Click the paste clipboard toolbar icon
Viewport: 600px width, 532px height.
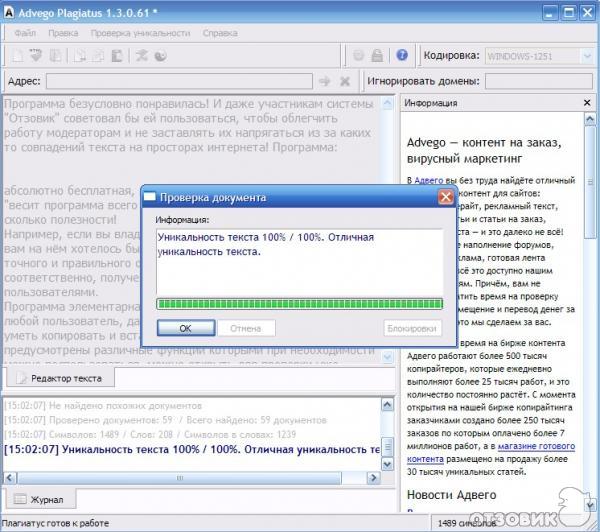(x=117, y=56)
